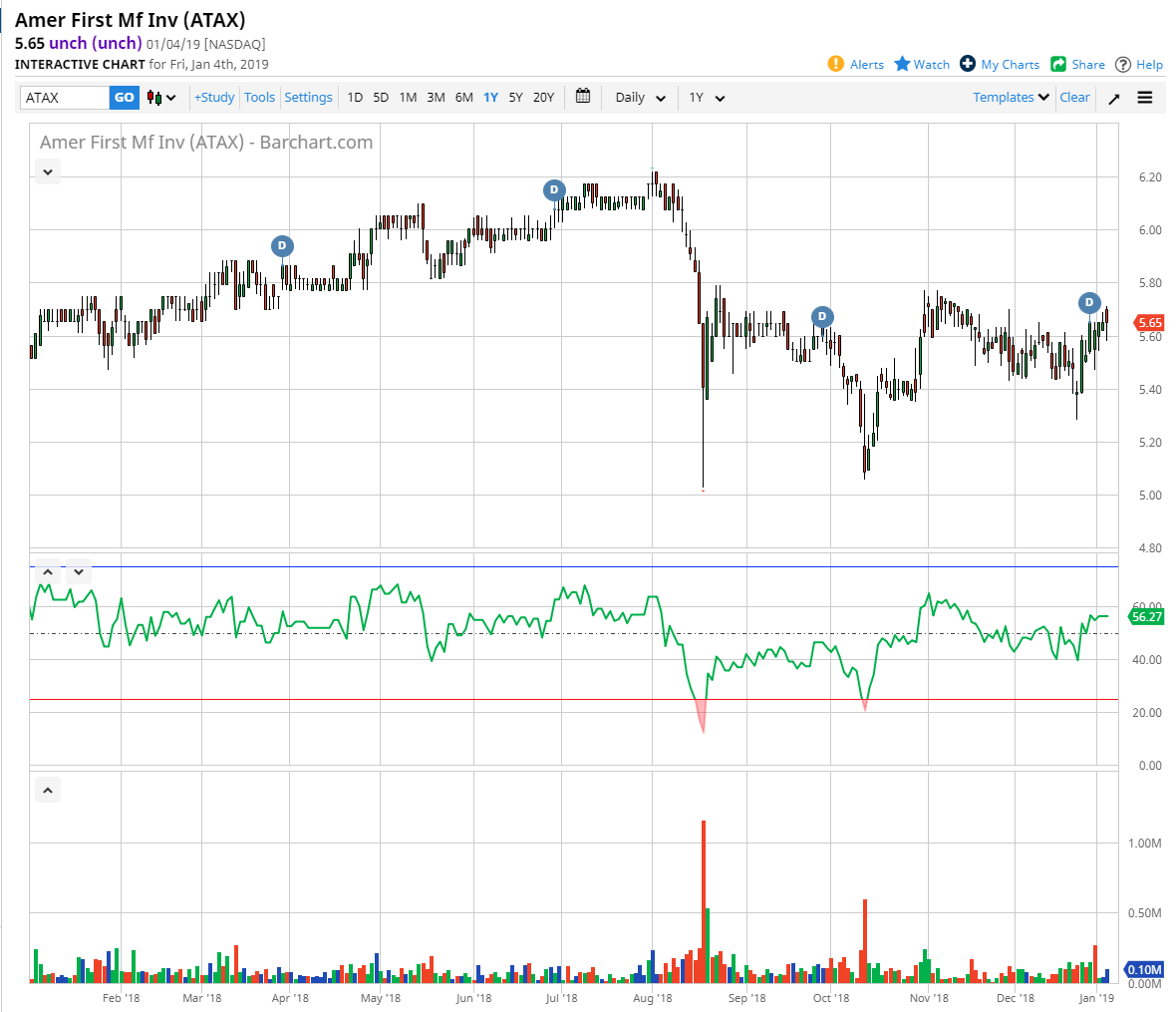
Task: Click the GO button
Action: (x=125, y=98)
